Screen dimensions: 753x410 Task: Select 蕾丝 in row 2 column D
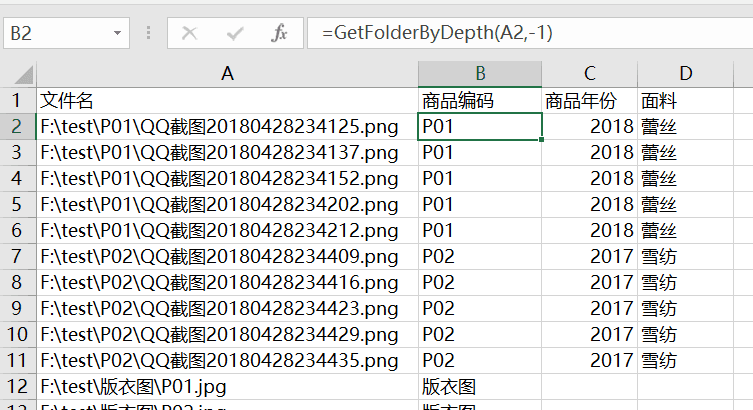click(686, 127)
